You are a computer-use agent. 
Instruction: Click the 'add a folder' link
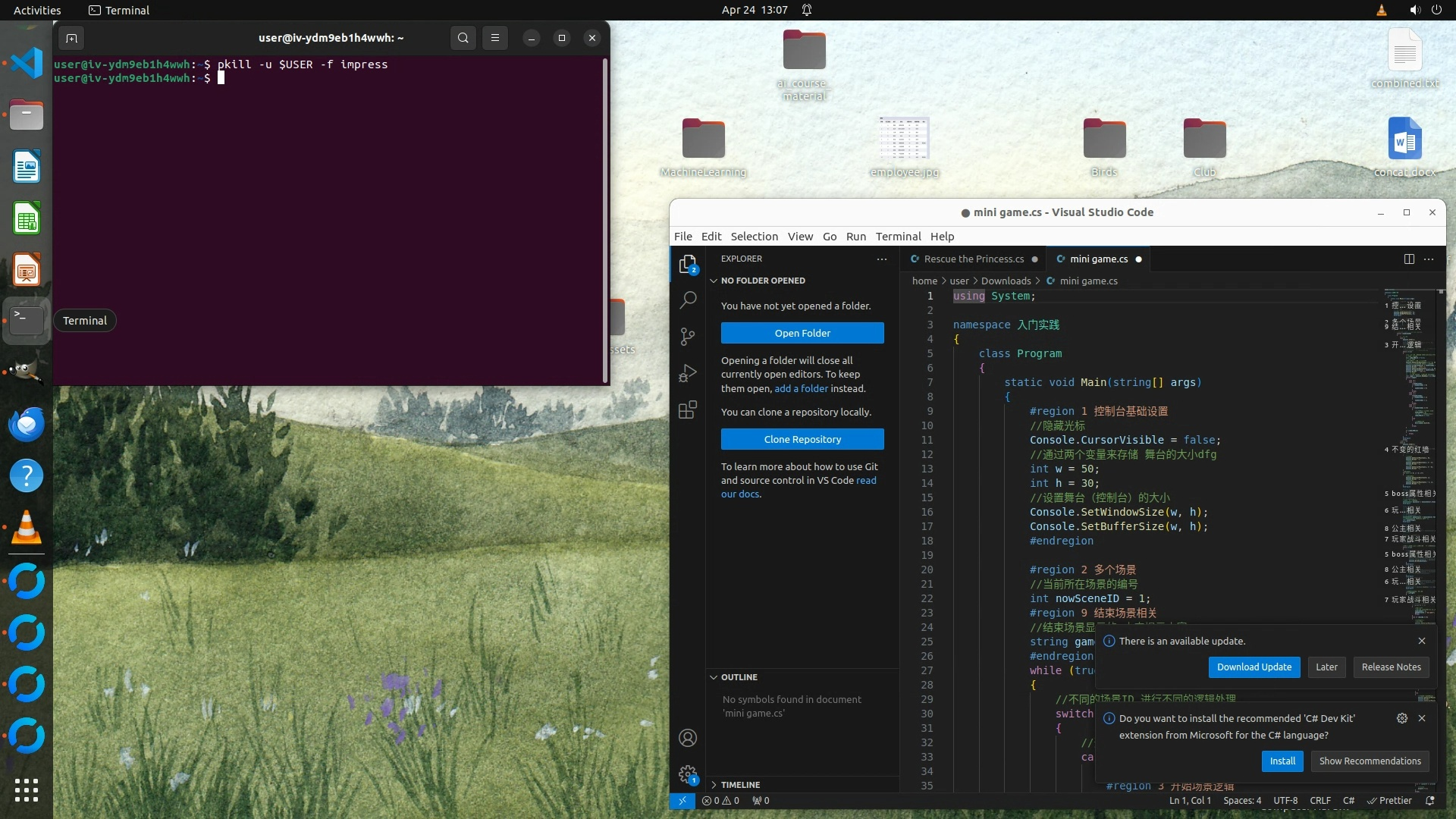coord(801,388)
